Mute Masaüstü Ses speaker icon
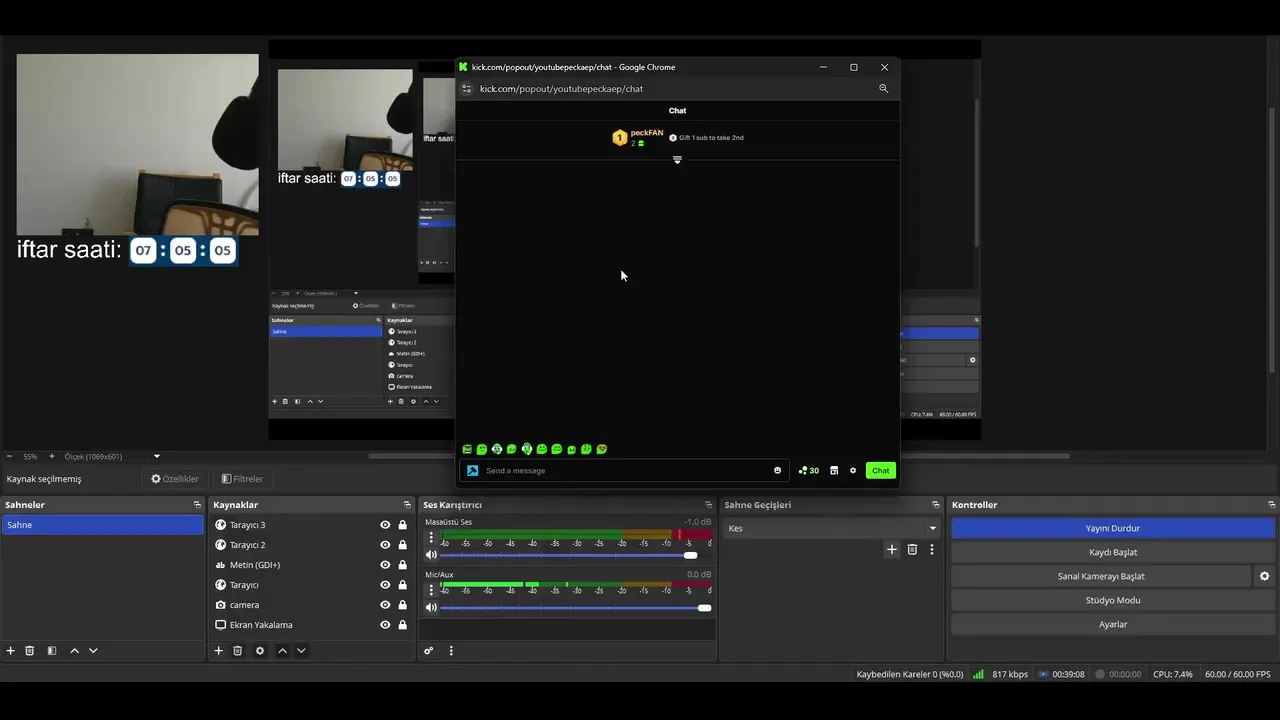The image size is (1280, 720). tap(431, 555)
